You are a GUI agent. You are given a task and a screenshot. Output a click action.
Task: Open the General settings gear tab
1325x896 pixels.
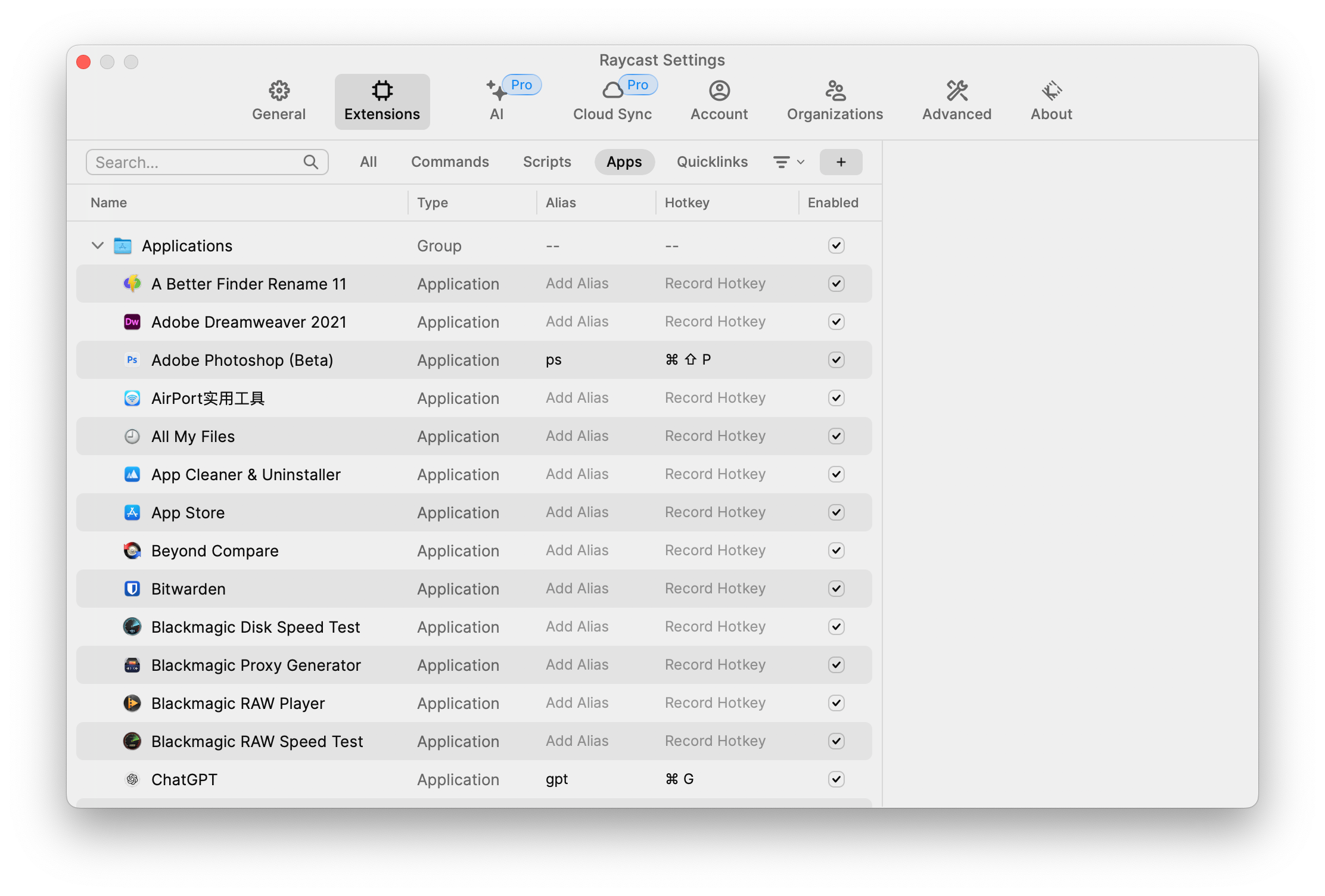coord(279,101)
